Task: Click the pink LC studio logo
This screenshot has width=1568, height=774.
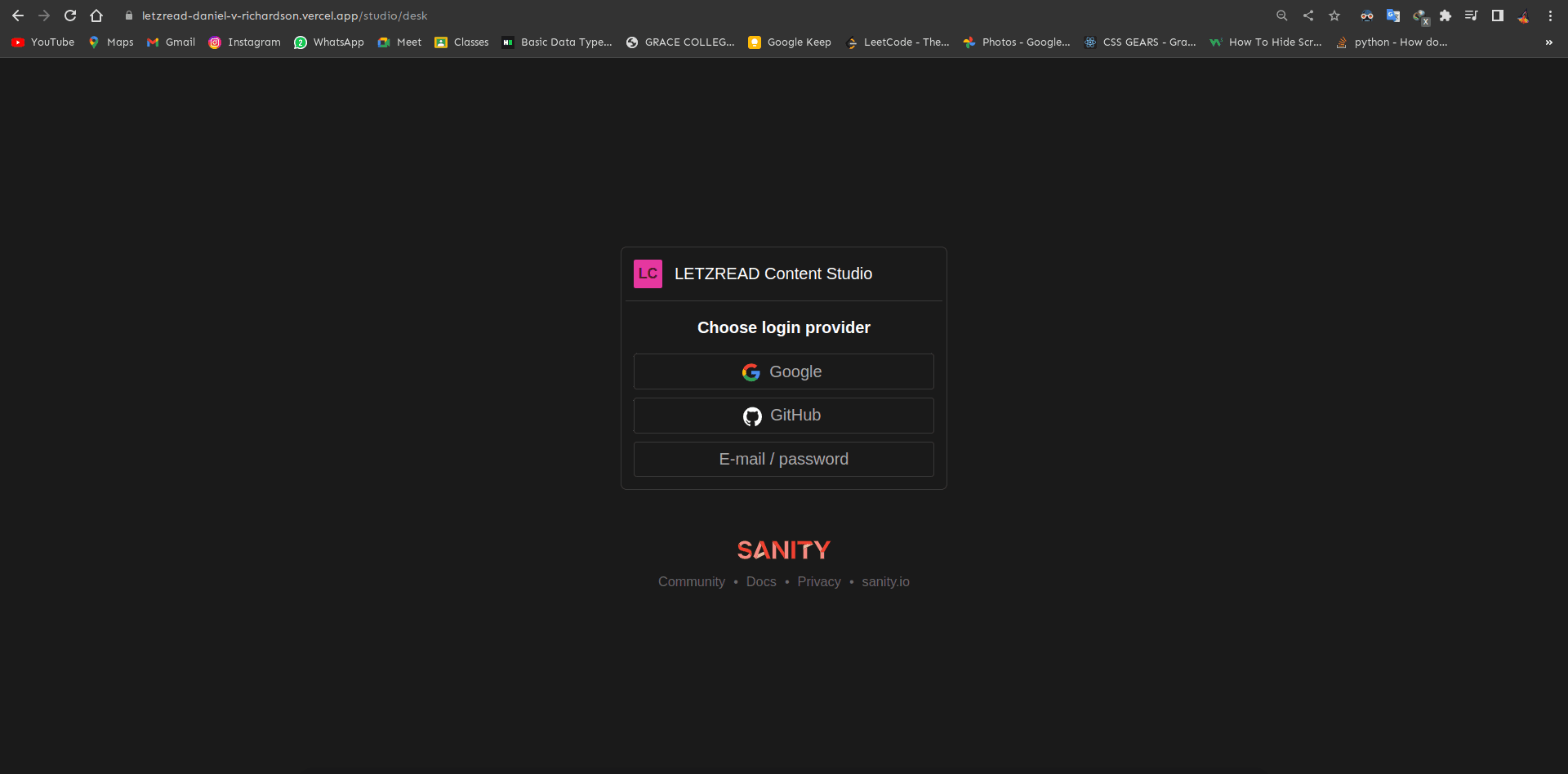Action: tap(648, 274)
